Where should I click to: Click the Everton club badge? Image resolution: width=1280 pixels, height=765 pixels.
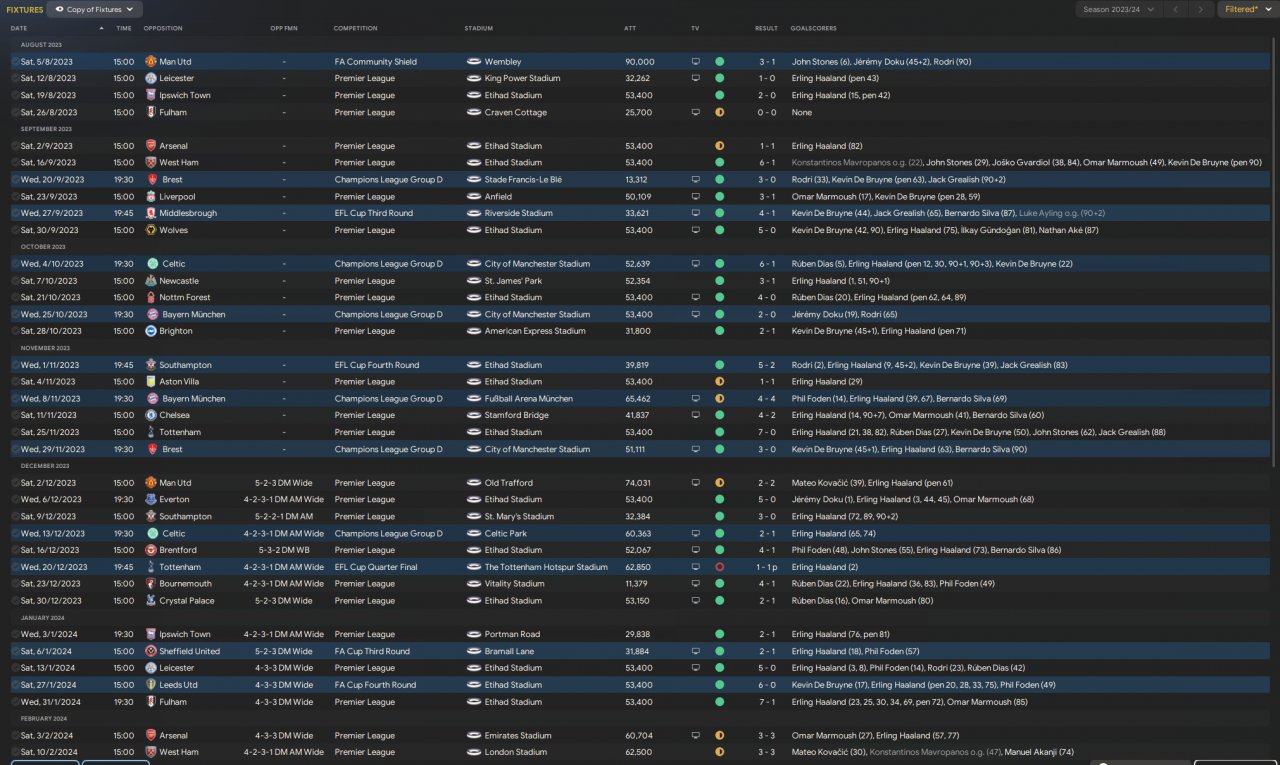[x=151, y=499]
